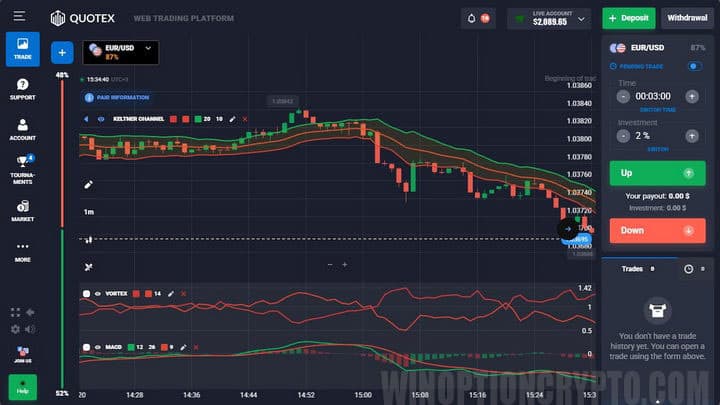
Task: Edit Vortex indicator settings pencil
Action: tap(171, 293)
